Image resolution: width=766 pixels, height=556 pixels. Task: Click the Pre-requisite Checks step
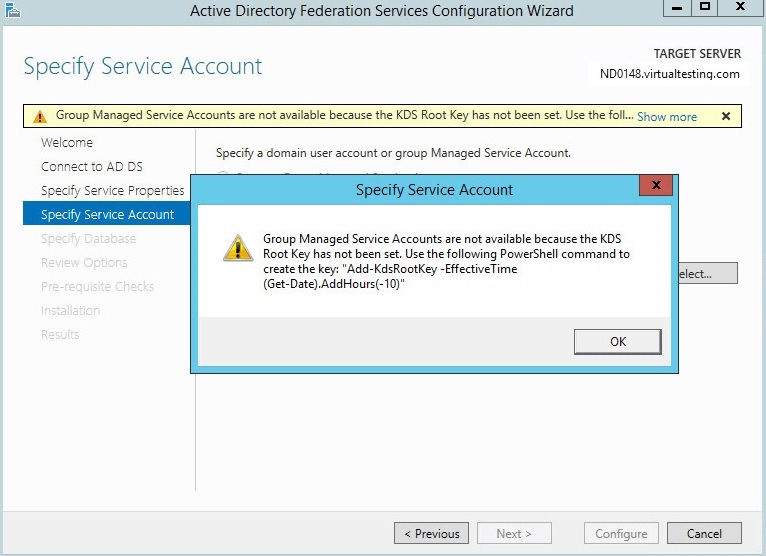(98, 286)
